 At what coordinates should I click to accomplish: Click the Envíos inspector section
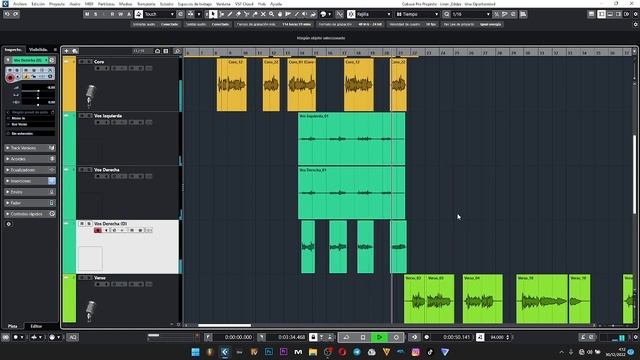click(30, 192)
